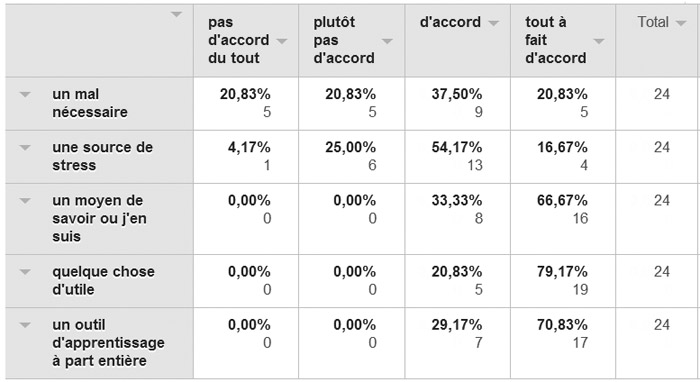Select the 'quelque chose d'utile' row label
Screen dimensions: 700x382
(x=103, y=281)
